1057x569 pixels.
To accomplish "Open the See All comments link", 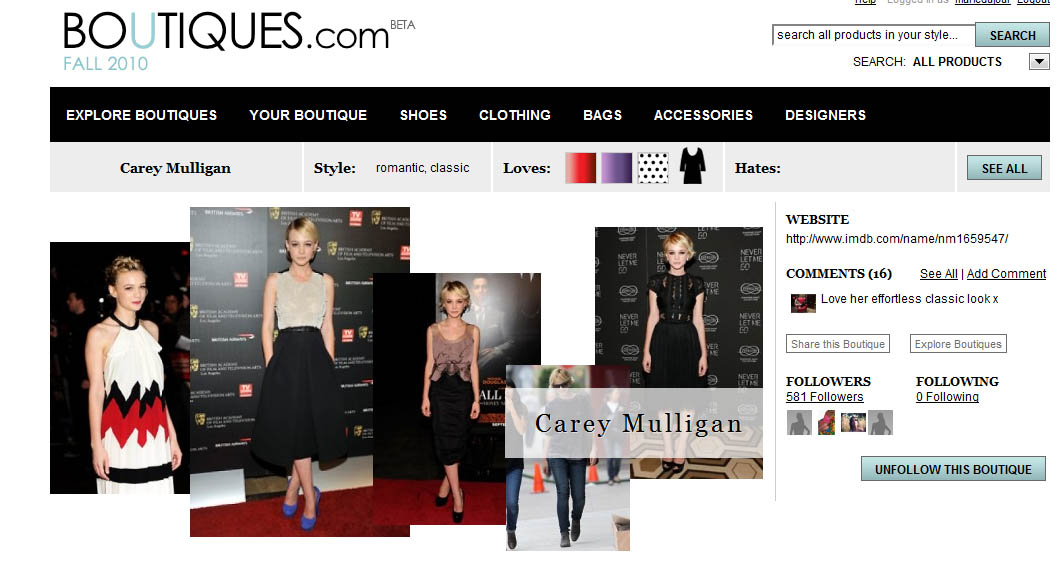I will (x=938, y=274).
